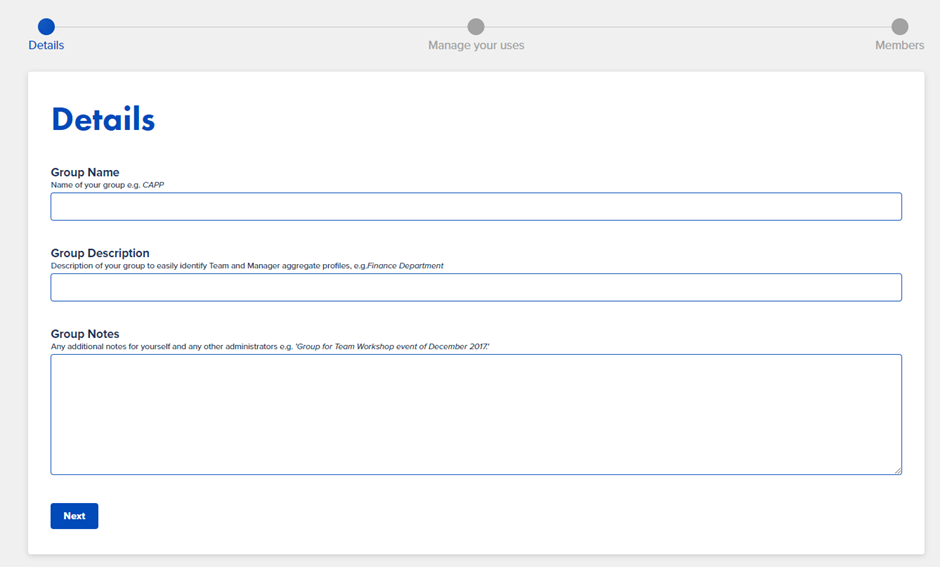Click into the Group Description field
This screenshot has height=567, width=940.
click(476, 287)
